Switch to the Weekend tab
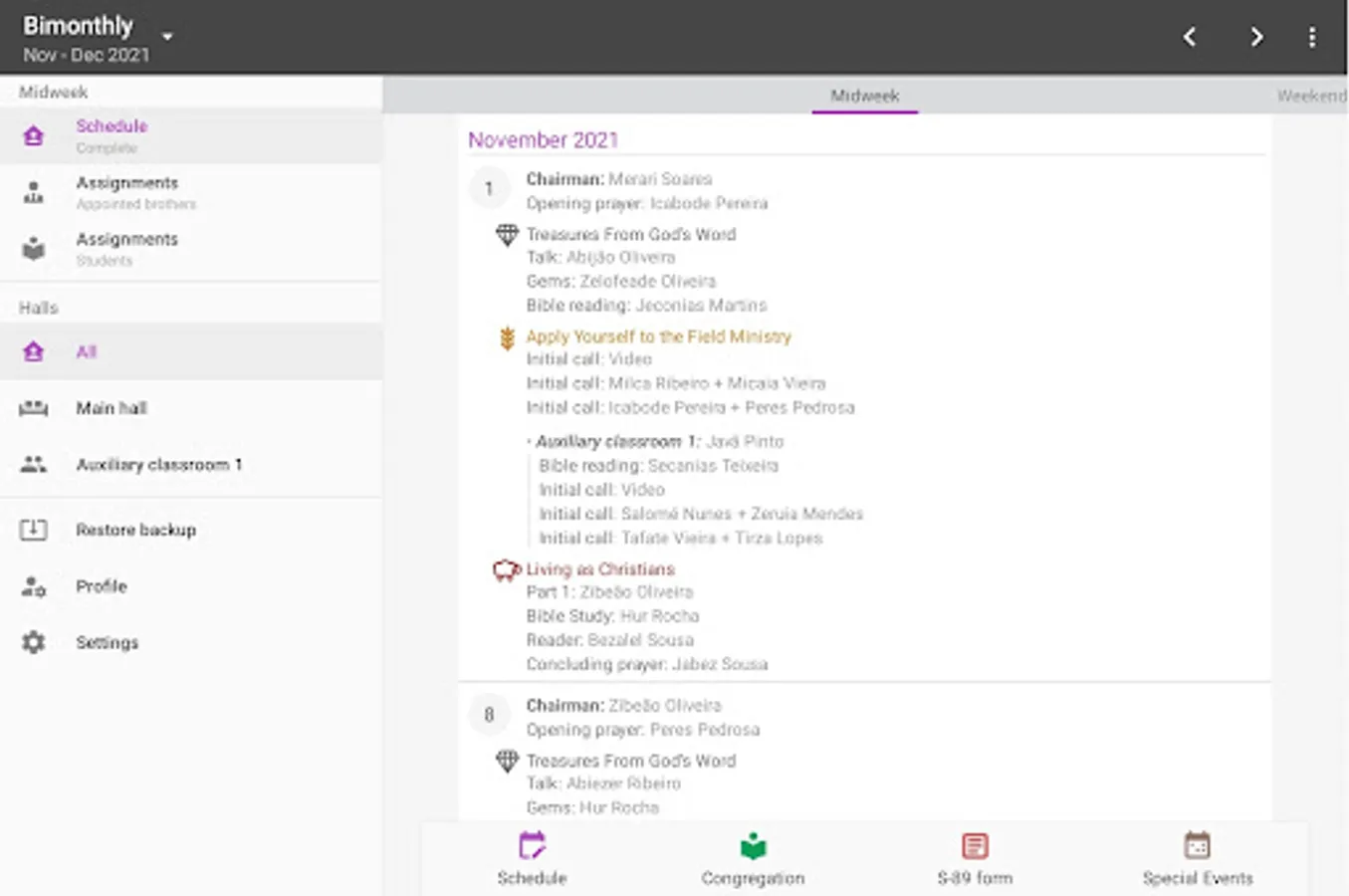The height and width of the screenshot is (896, 1349). [1311, 96]
